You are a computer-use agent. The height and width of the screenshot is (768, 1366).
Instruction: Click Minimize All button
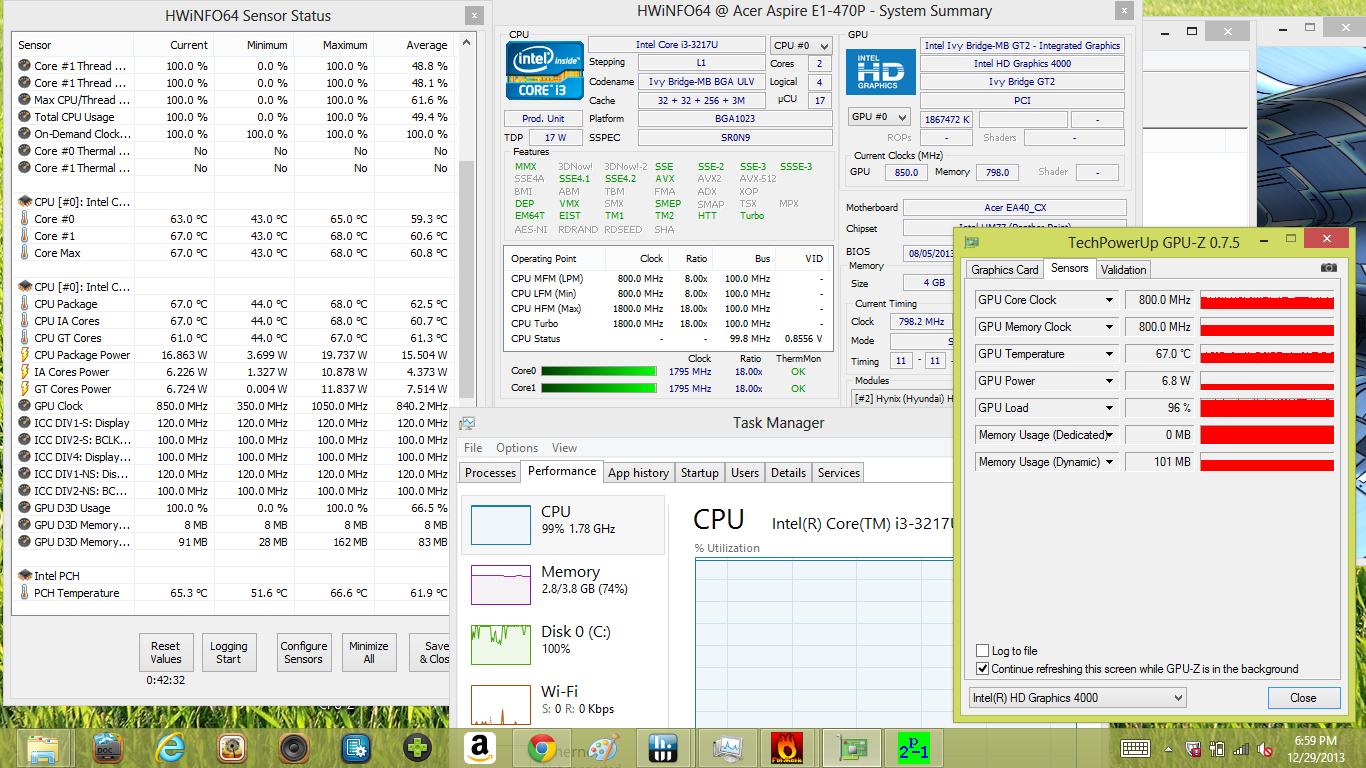coord(368,652)
